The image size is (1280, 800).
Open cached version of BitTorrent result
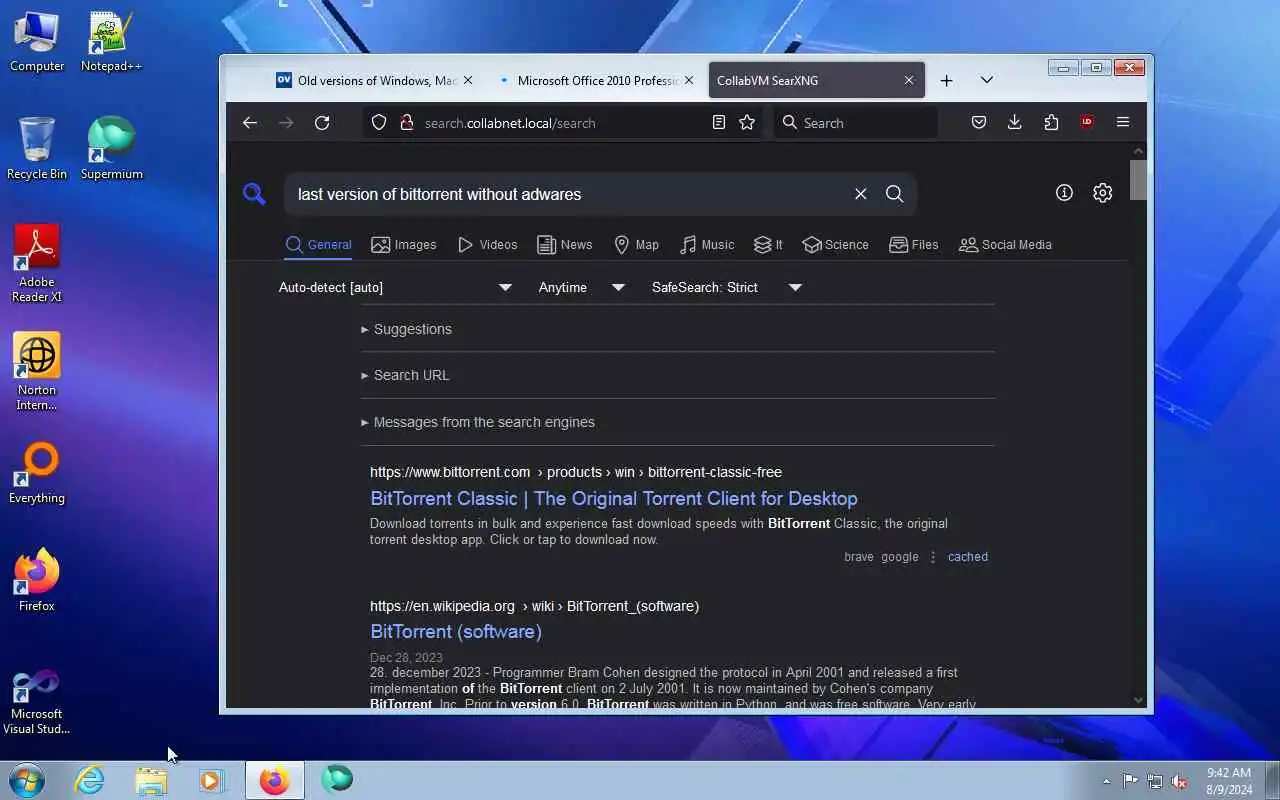(967, 557)
